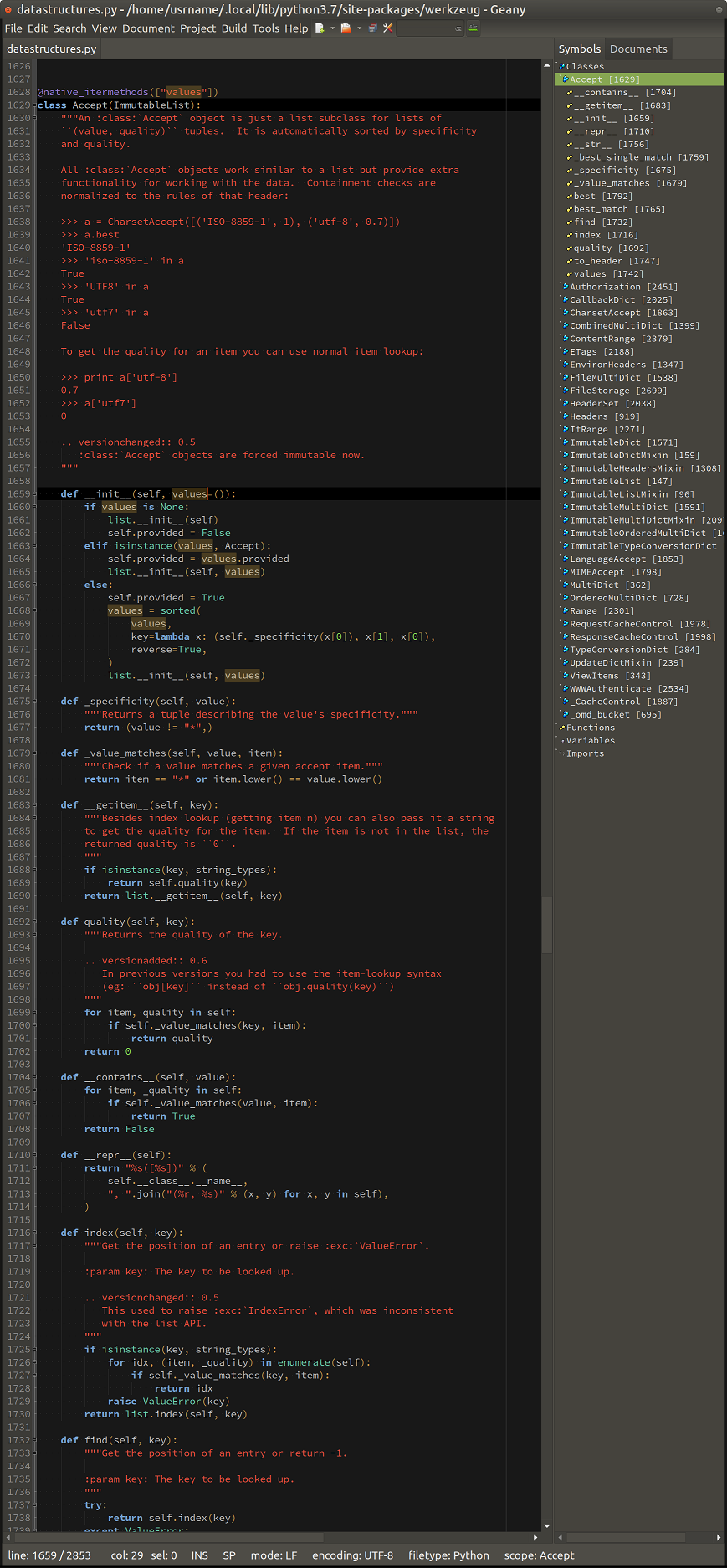
Task: Select OrderedMultiDict [728] class entry
Action: tap(629, 598)
